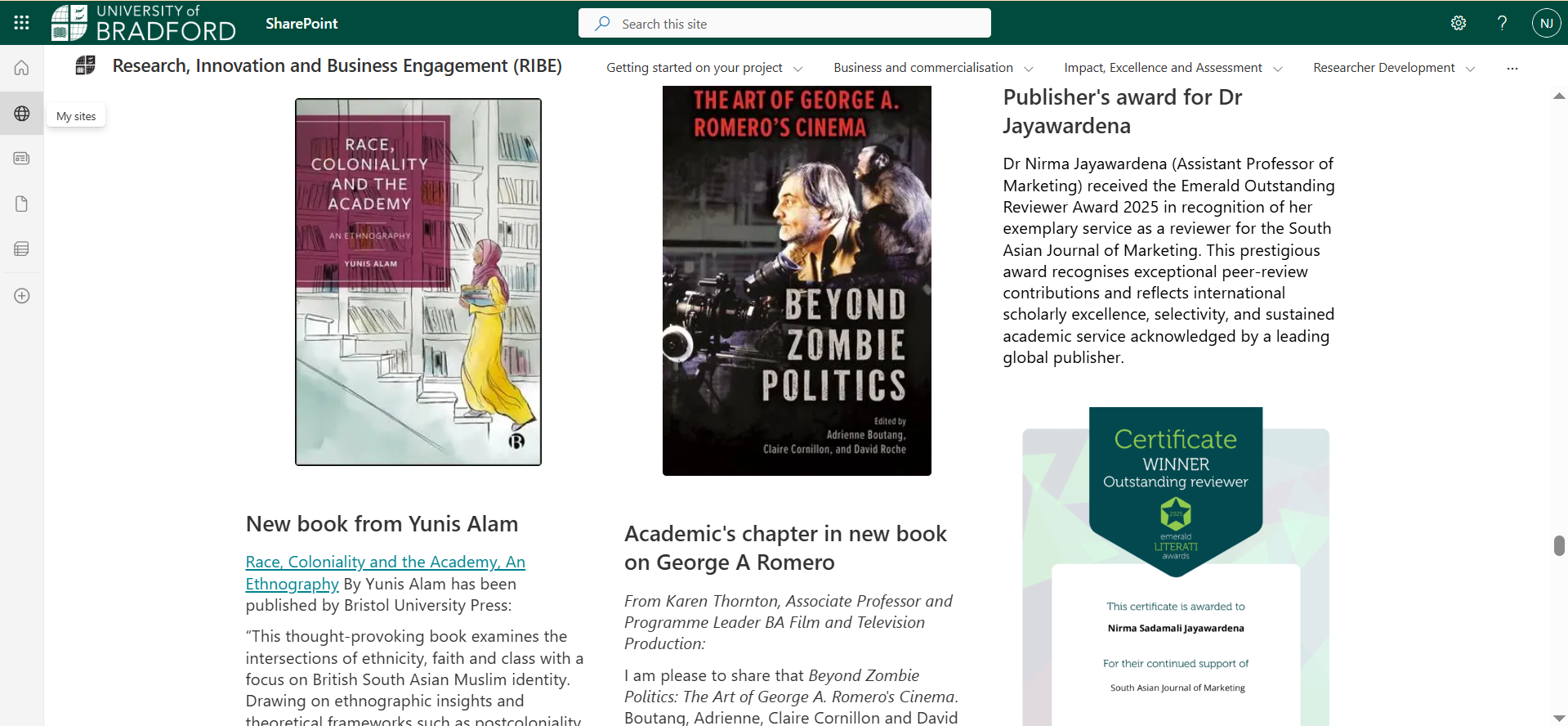Click the RIBE site logo icon

pos(86,65)
